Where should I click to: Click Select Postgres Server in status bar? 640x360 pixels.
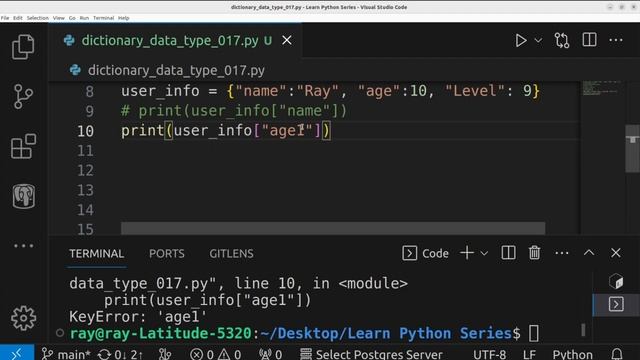pyautogui.click(x=371, y=354)
